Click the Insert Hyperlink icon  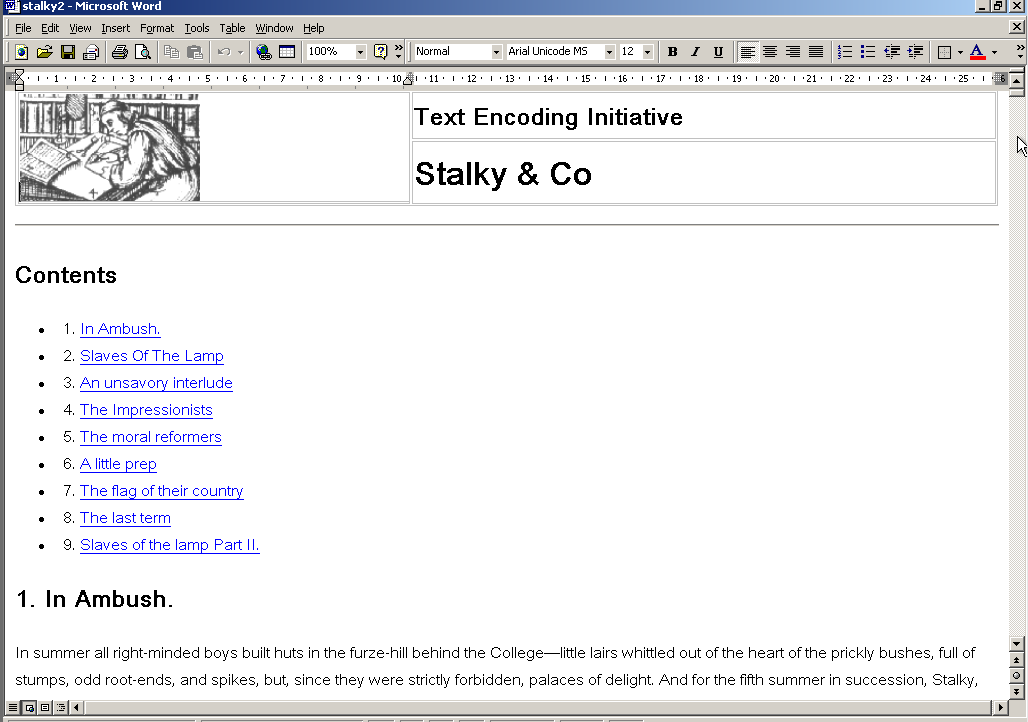[x=263, y=51]
